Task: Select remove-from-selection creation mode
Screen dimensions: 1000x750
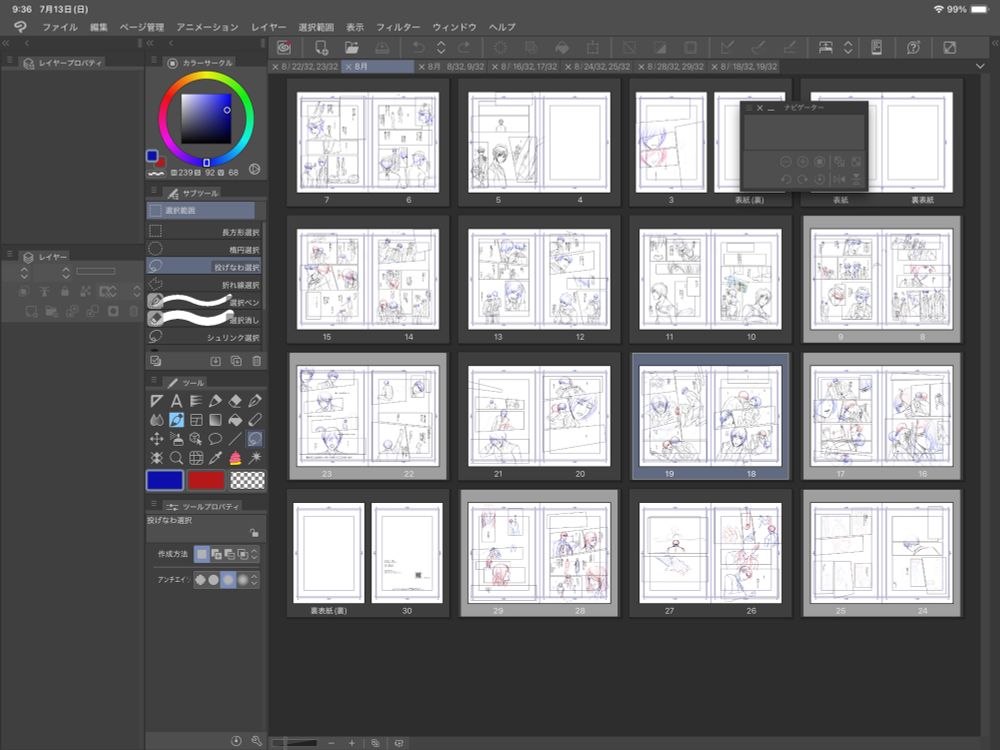Action: (230, 554)
